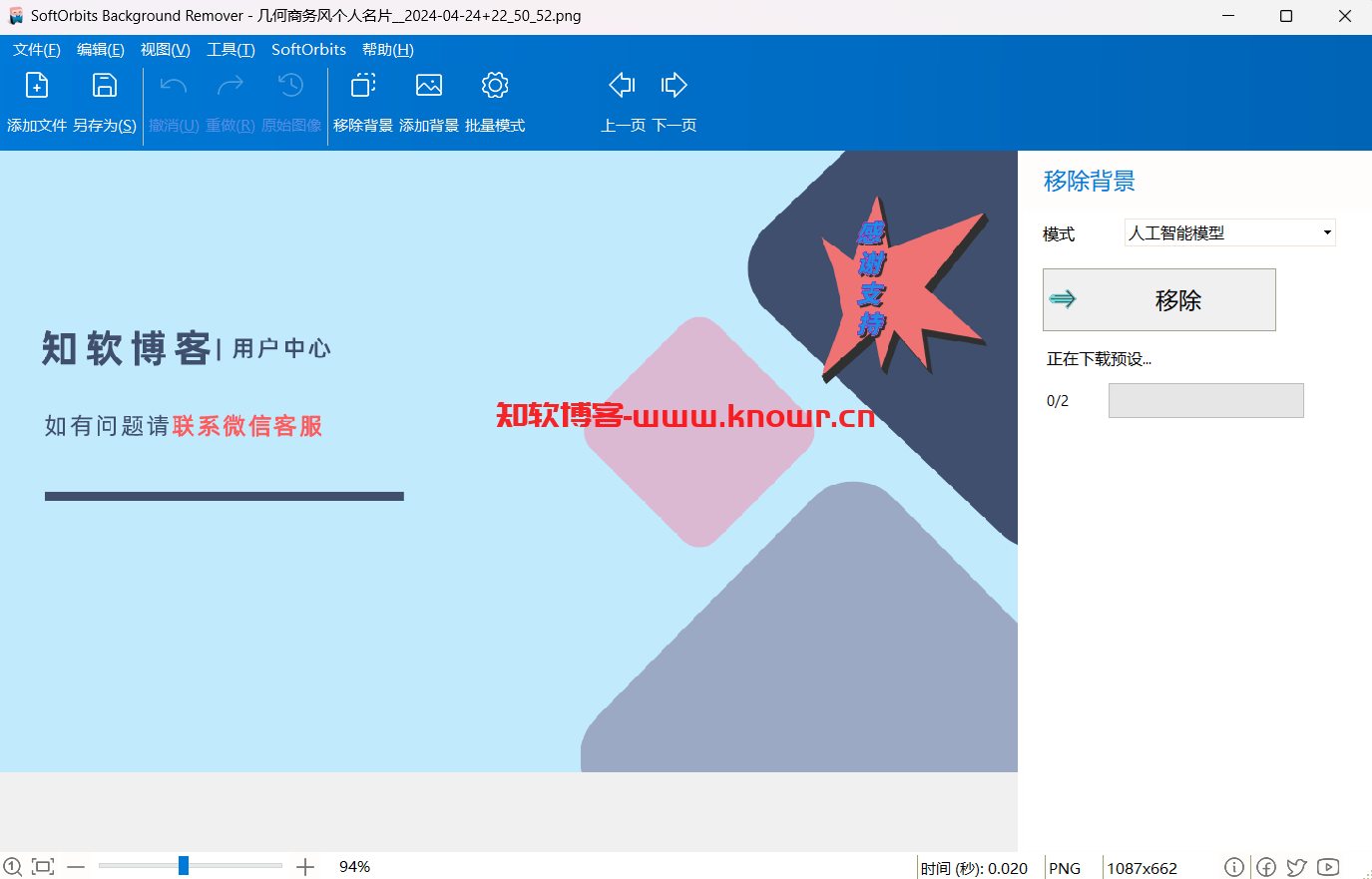Click the Redo (重做) toolbar icon
This screenshot has height=879, width=1372.
230,86
